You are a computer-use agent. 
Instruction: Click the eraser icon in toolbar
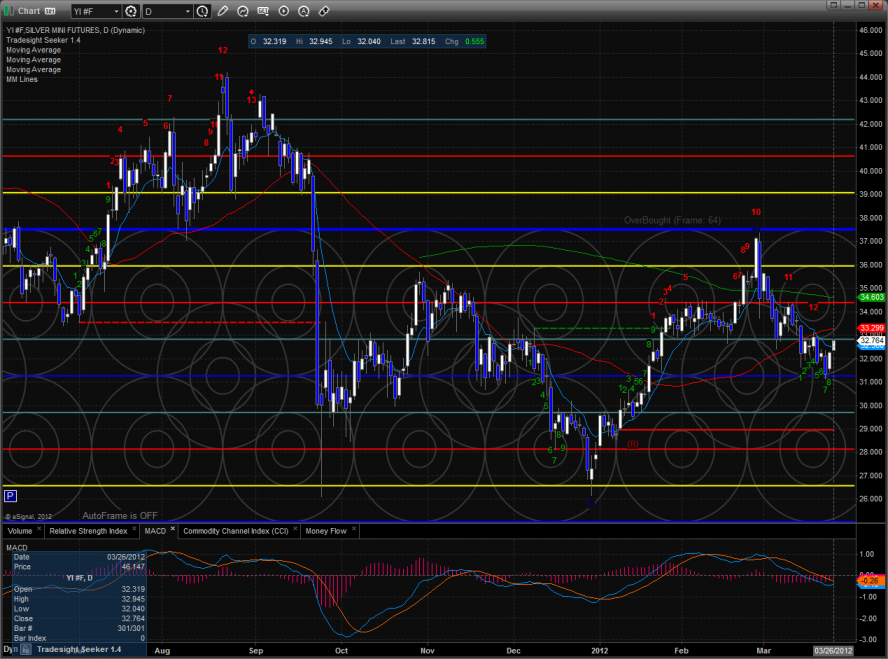click(x=324, y=12)
